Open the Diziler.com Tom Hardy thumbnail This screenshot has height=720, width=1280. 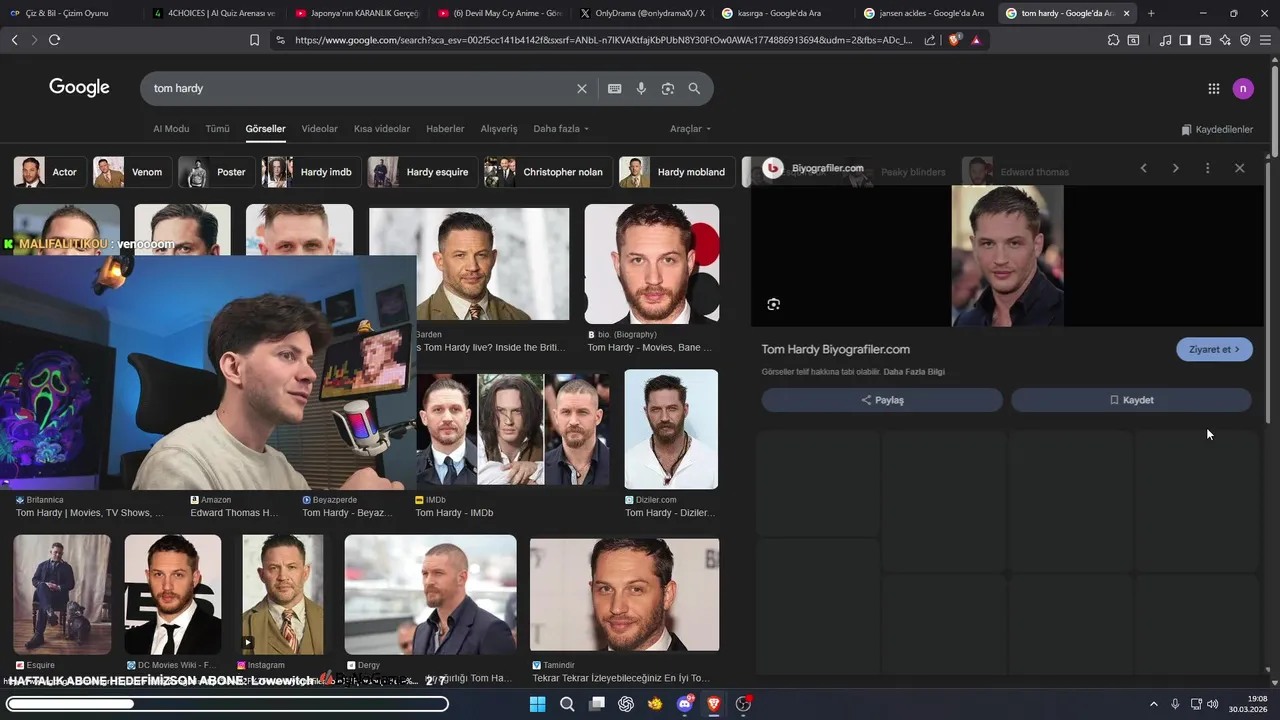point(671,429)
